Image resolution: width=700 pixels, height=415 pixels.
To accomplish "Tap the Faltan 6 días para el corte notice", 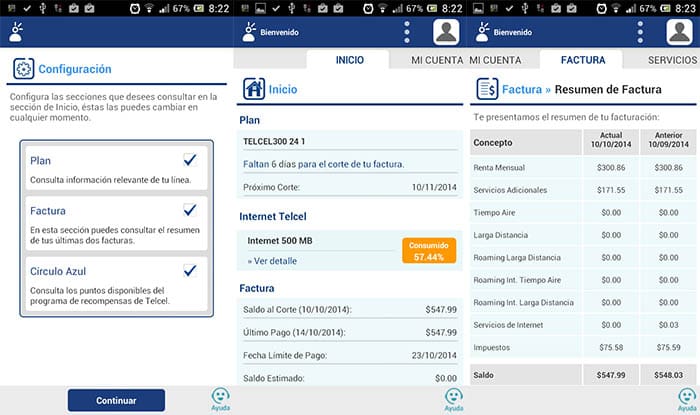I will [324, 164].
